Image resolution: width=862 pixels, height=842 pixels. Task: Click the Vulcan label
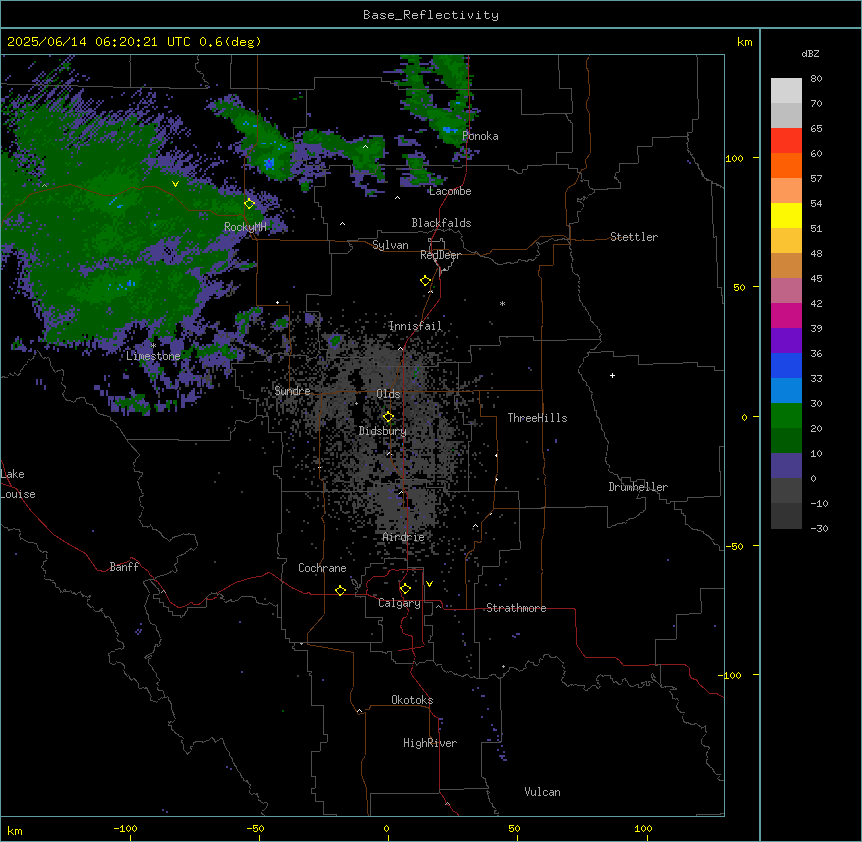[542, 792]
